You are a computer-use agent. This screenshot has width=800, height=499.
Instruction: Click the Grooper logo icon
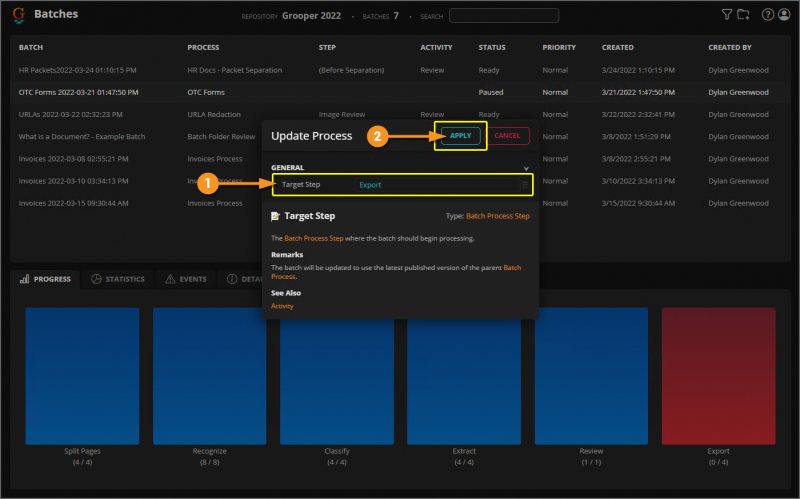(19, 15)
